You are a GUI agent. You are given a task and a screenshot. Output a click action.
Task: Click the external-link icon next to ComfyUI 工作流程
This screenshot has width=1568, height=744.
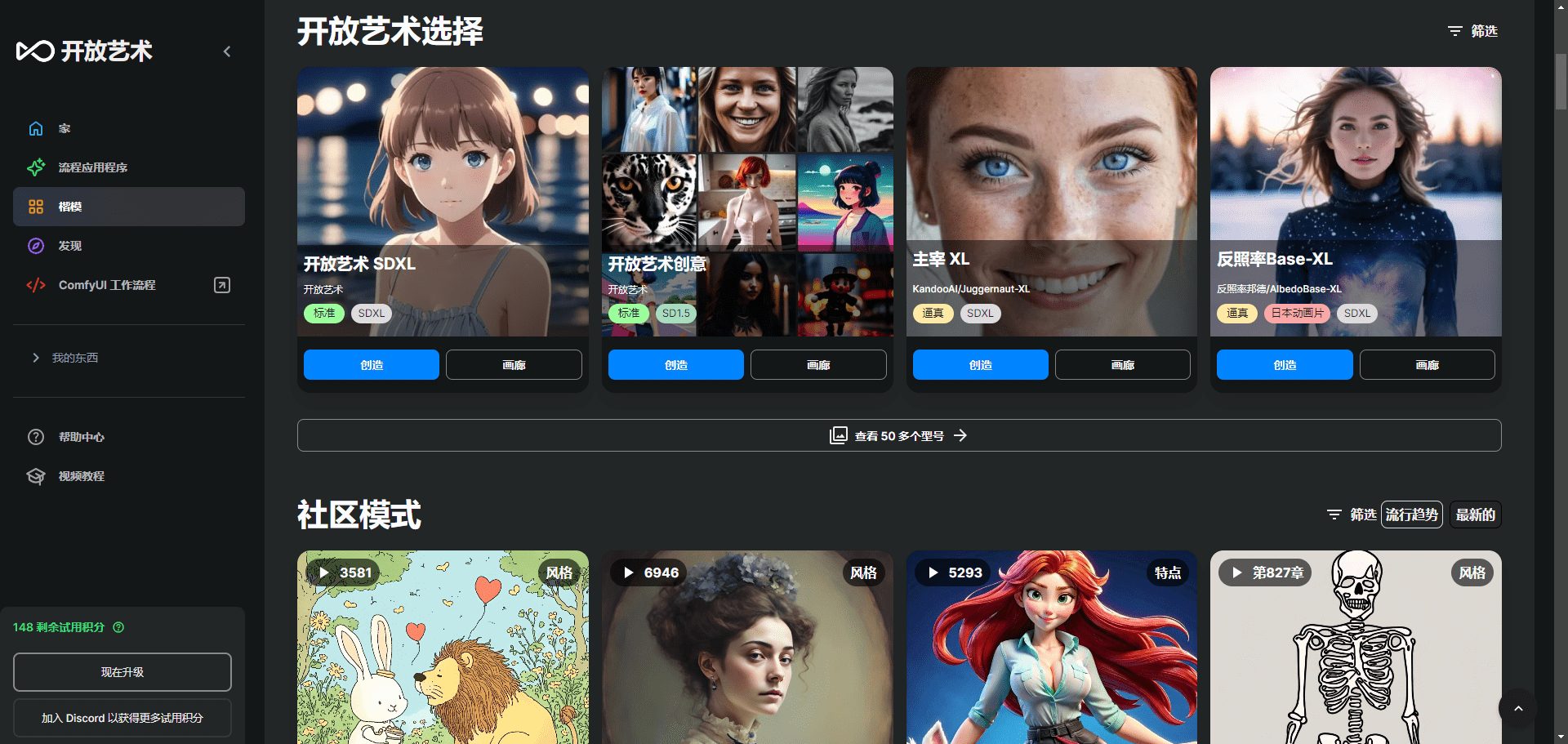222,285
